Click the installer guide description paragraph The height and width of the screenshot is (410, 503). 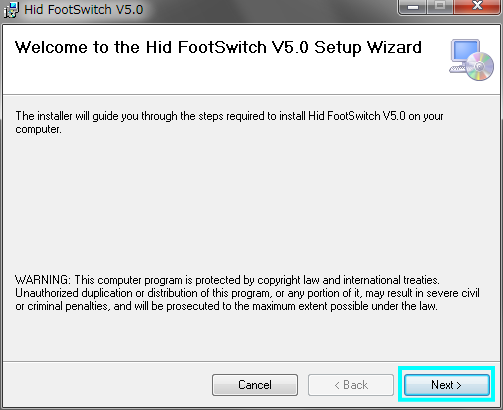coord(229,123)
